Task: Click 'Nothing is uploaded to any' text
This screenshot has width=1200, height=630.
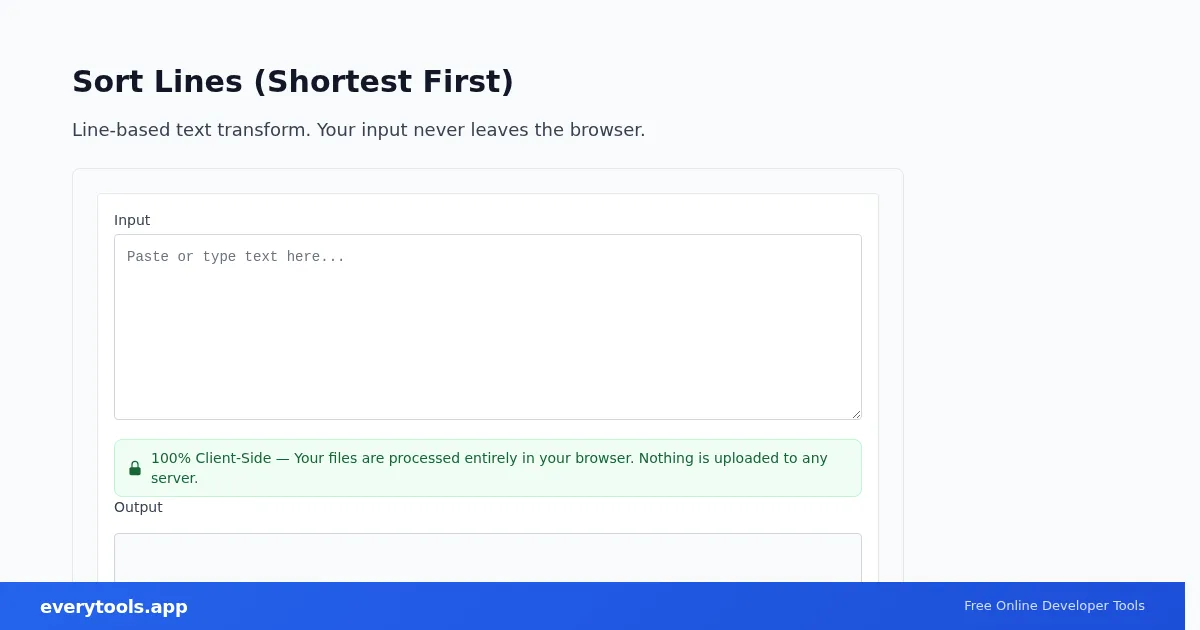Action: [x=733, y=458]
